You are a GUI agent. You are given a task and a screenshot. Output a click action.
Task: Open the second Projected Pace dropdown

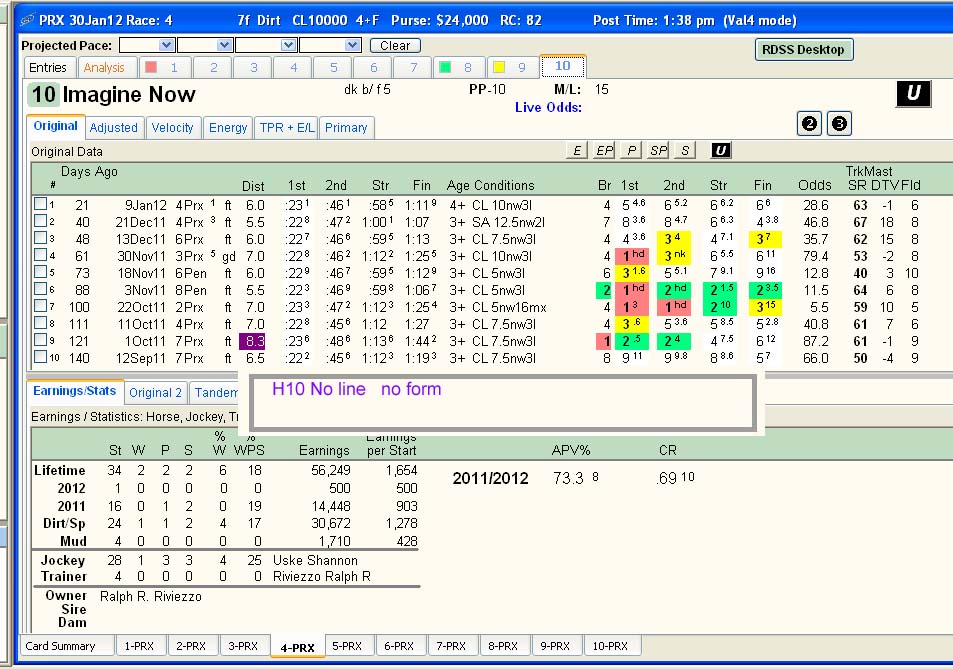[x=224, y=45]
